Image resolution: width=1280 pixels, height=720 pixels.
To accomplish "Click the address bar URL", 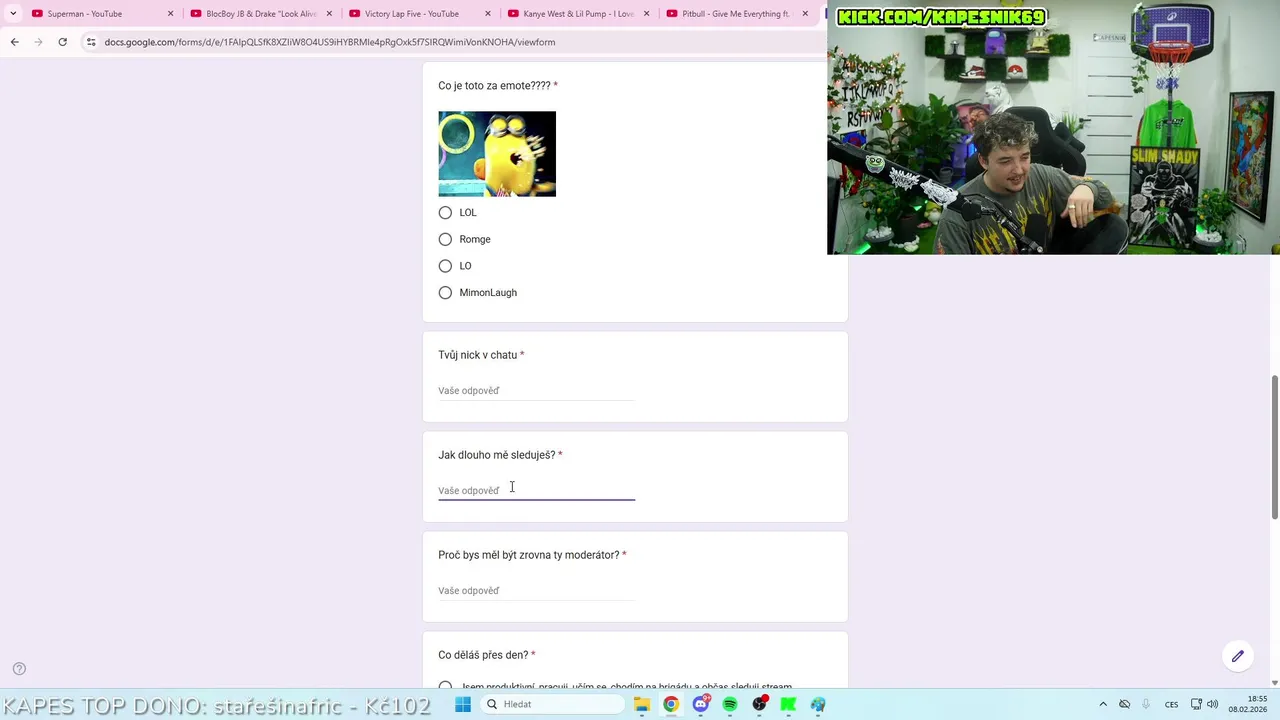I will (330, 42).
